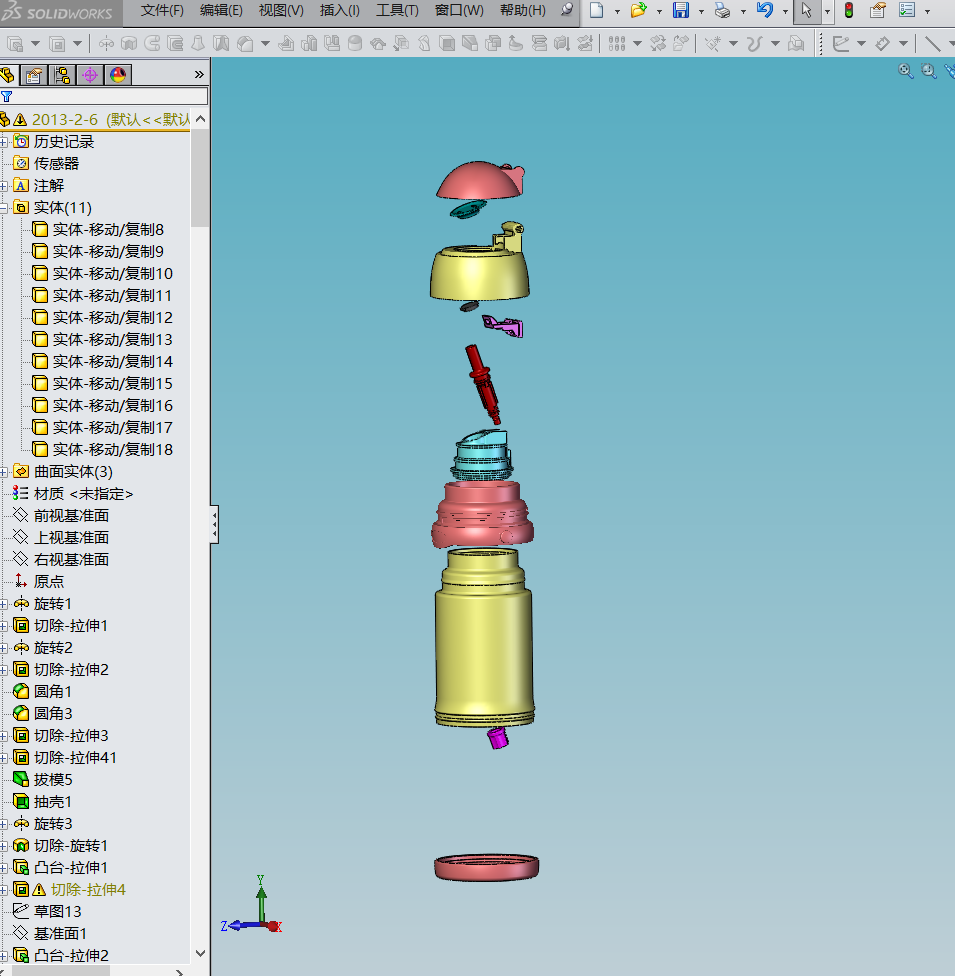Click the feature tree scroll-down arrow
This screenshot has width=955, height=976.
pyautogui.click(x=200, y=953)
